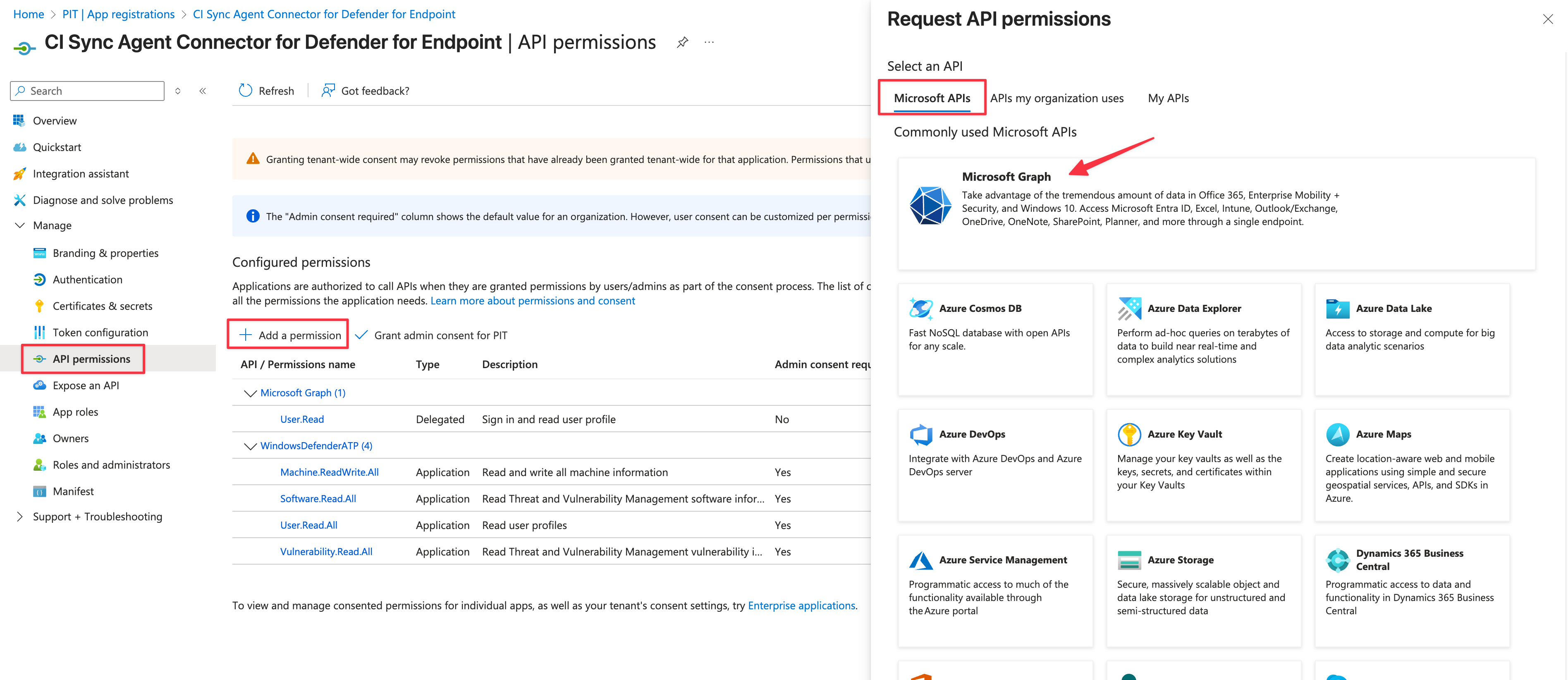The image size is (1568, 680).
Task: Collapse the sidebar with double chevron
Action: point(203,91)
